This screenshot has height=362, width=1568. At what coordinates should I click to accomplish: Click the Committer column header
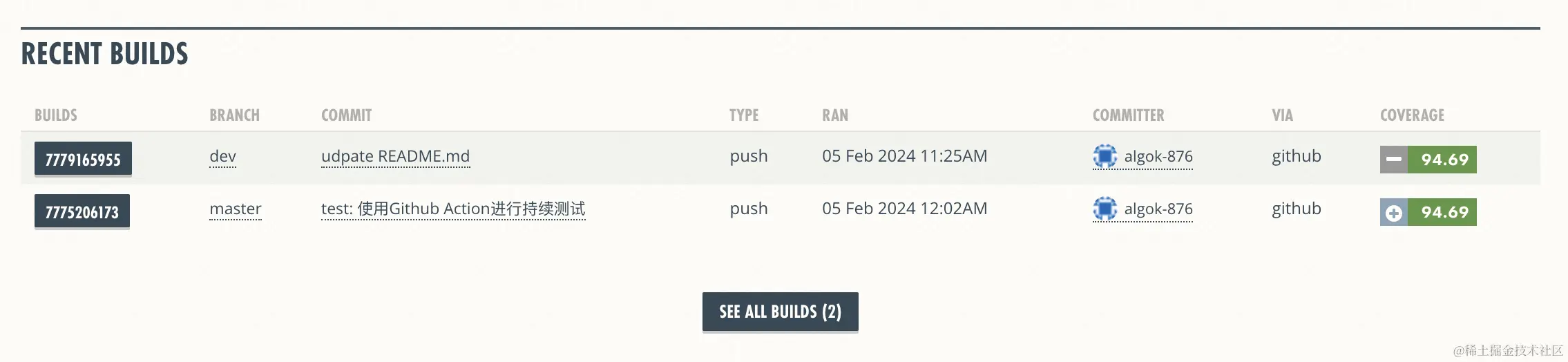coord(1128,115)
